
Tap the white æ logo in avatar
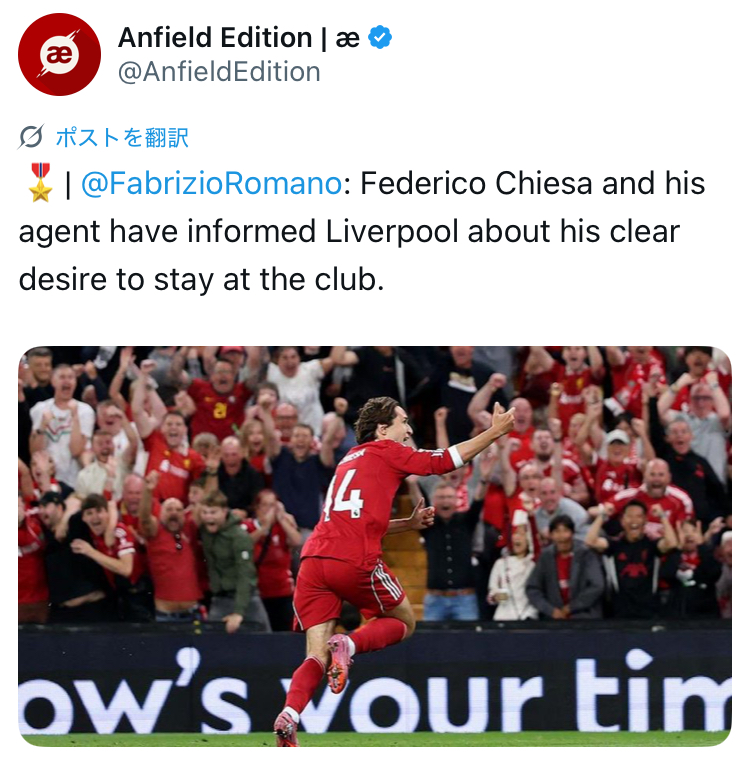tap(59, 54)
